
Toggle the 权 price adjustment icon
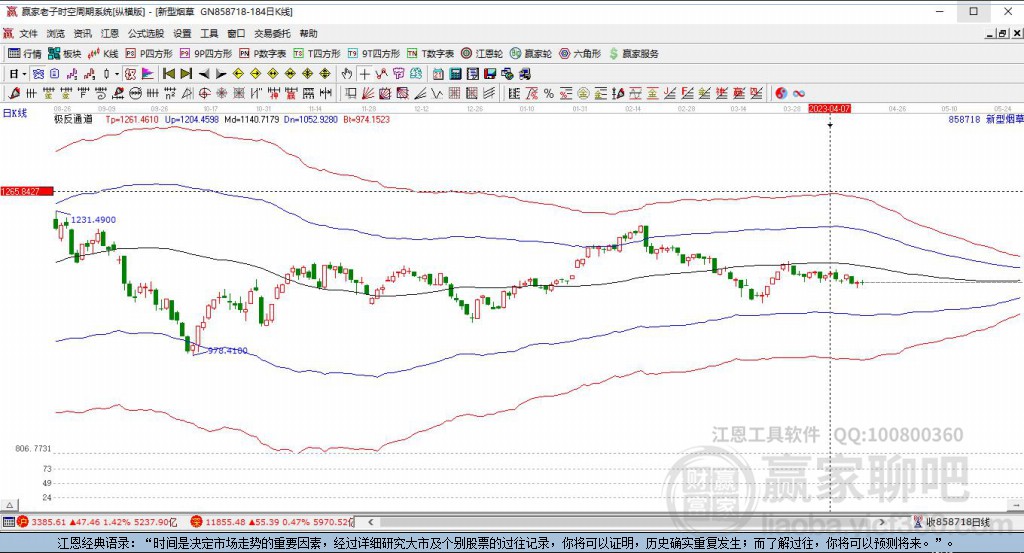[x=130, y=74]
